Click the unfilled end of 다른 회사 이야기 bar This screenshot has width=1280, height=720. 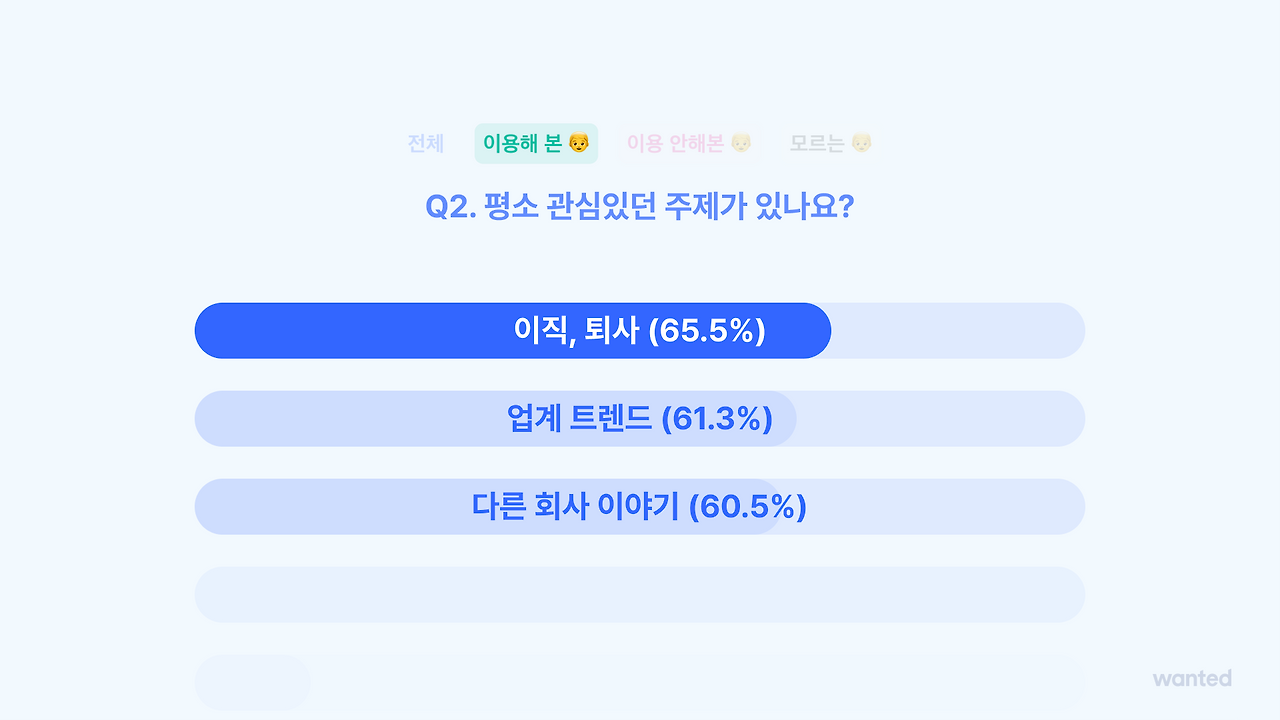(934, 506)
